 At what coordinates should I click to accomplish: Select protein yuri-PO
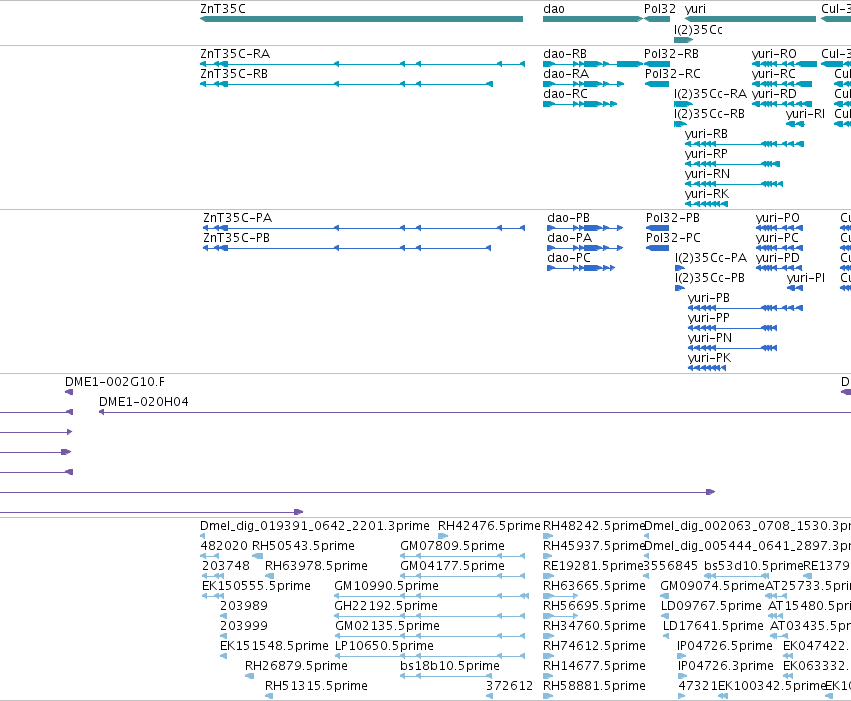coord(779,228)
